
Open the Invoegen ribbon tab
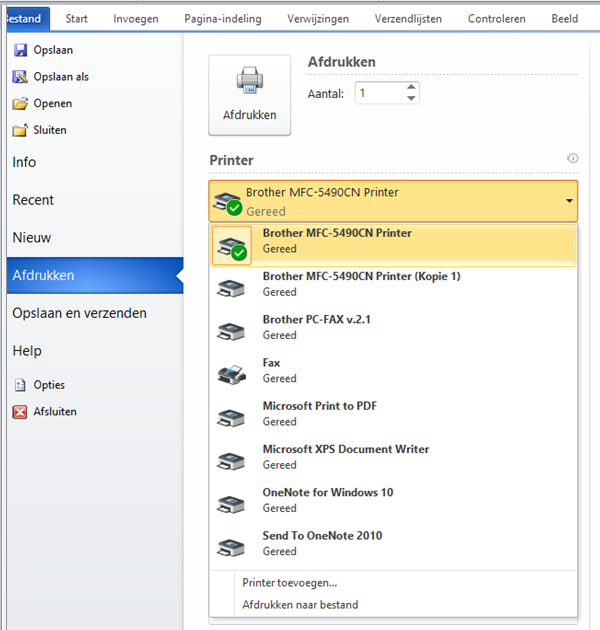[135, 18]
